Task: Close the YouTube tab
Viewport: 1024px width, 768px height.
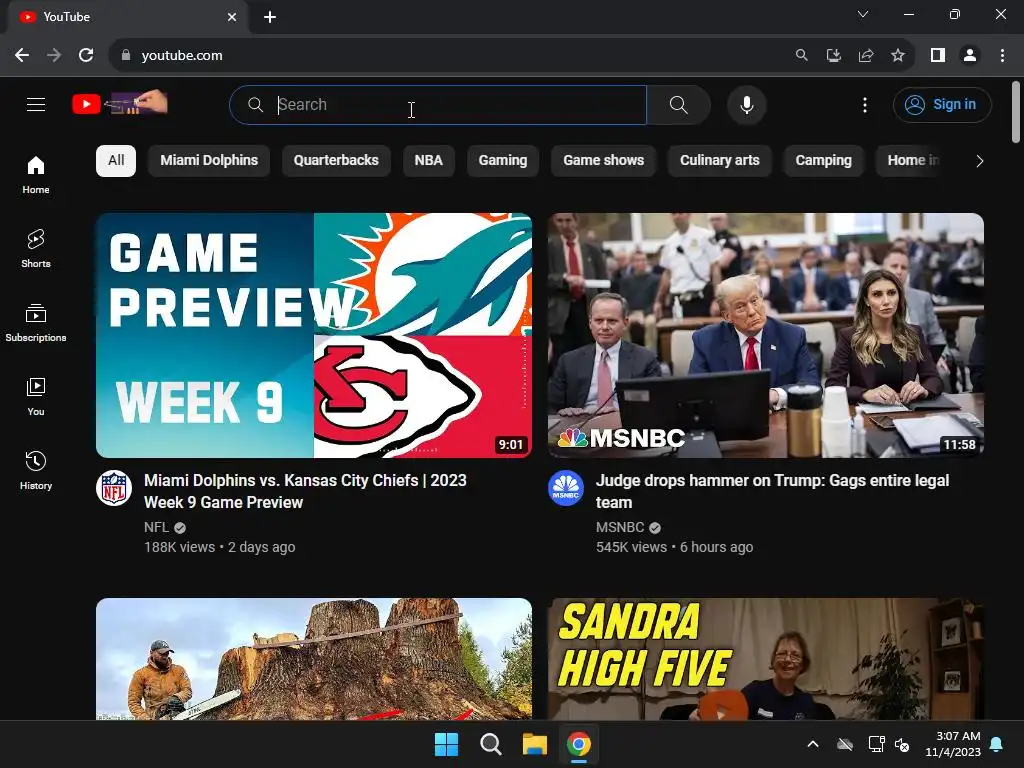Action: (232, 17)
